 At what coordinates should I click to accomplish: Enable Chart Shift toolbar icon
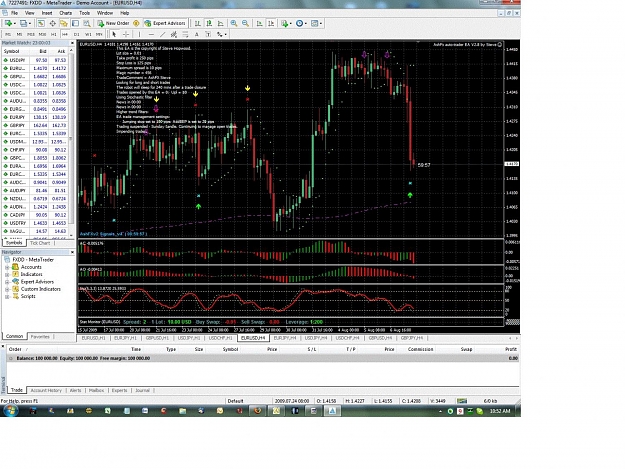[x=271, y=24]
